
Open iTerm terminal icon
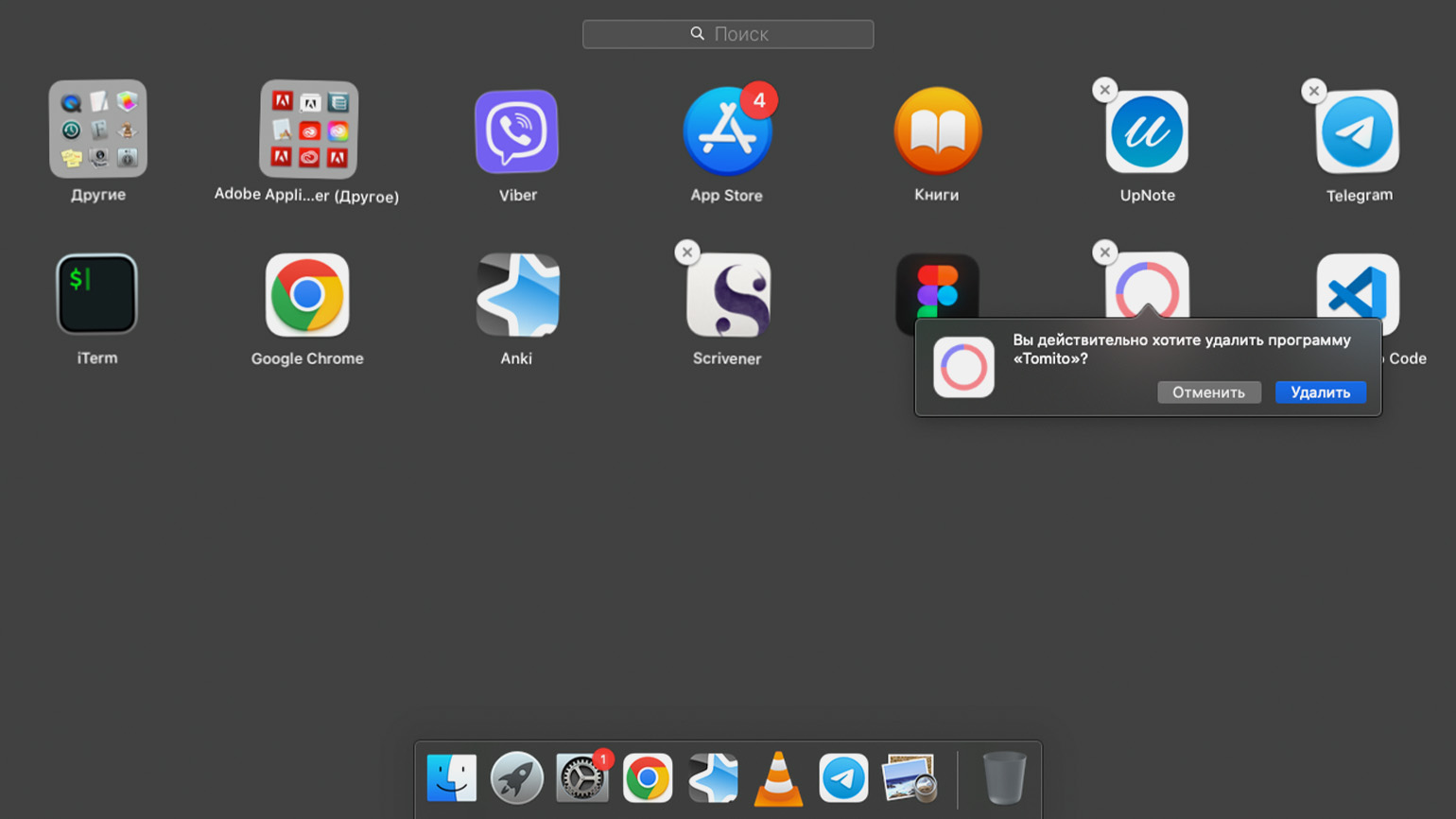[96, 294]
